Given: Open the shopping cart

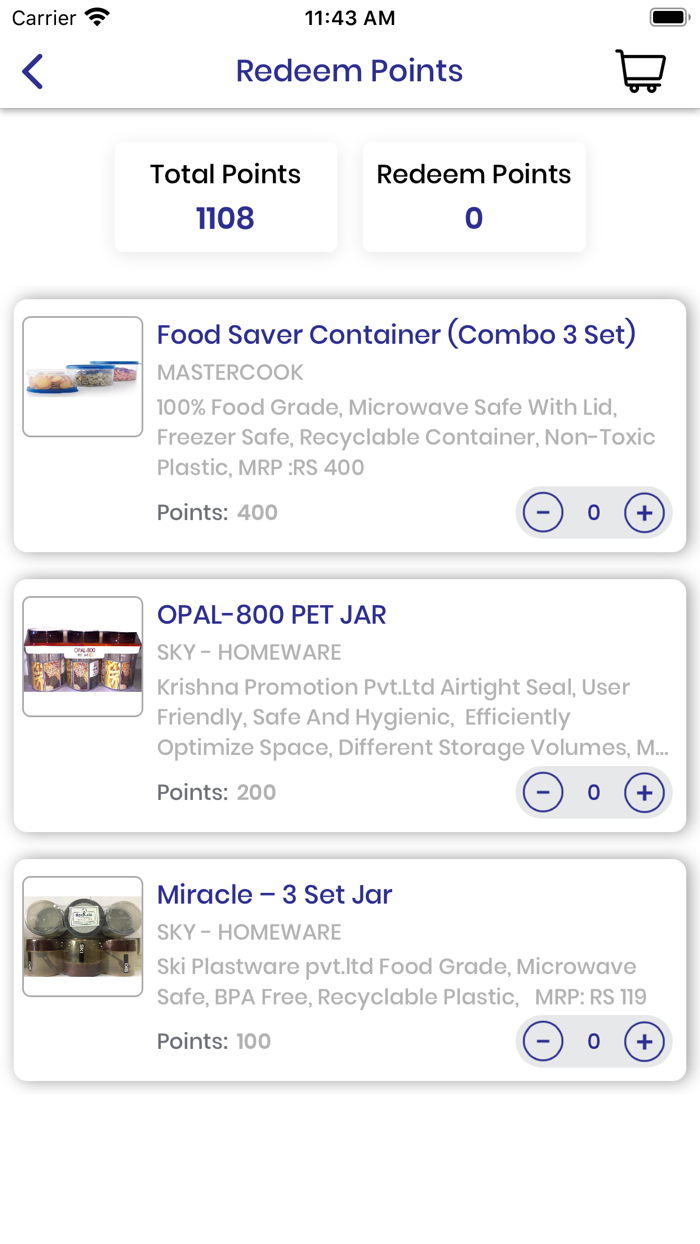Looking at the screenshot, I should tap(640, 71).
